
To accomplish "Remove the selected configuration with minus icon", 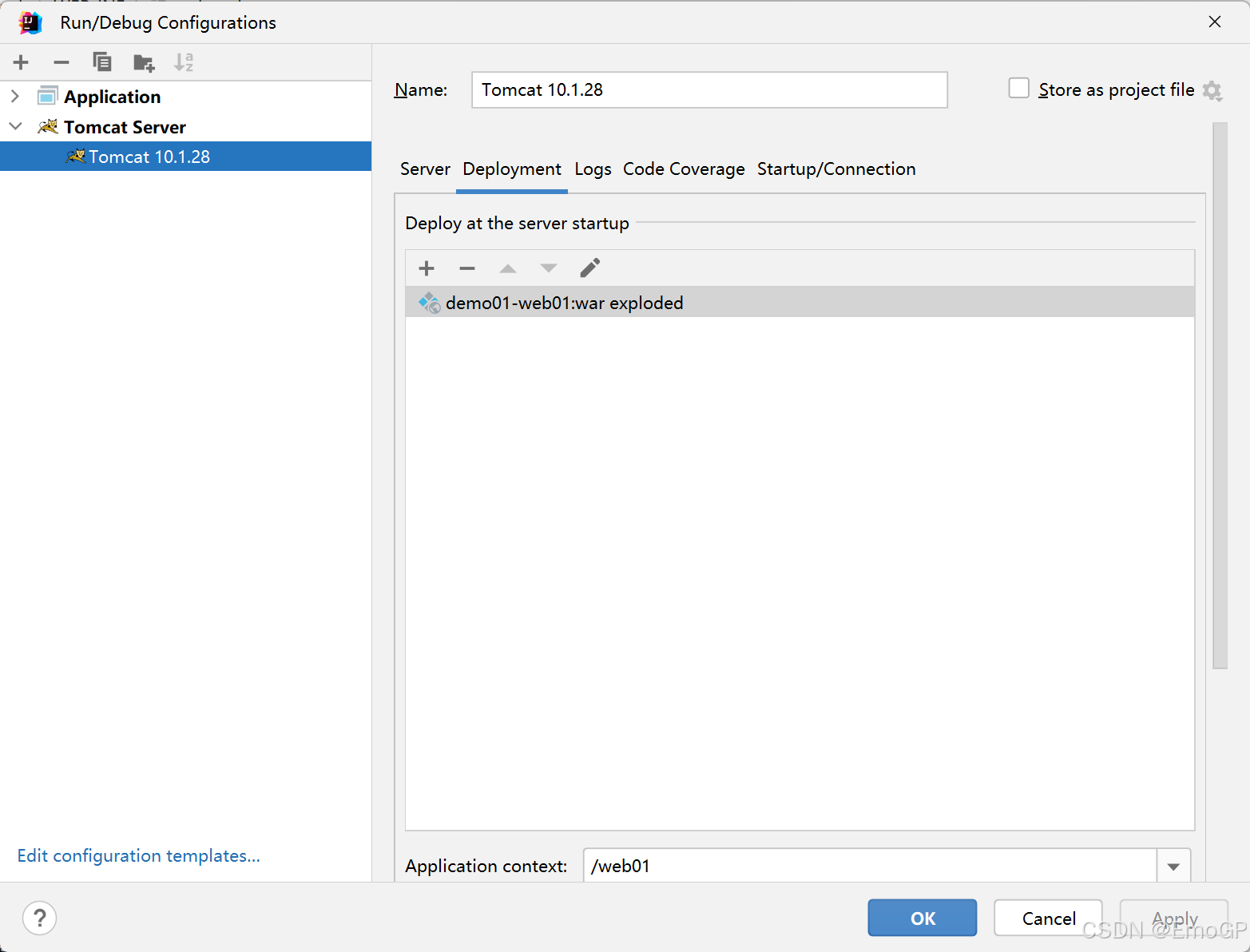I will pos(62,62).
